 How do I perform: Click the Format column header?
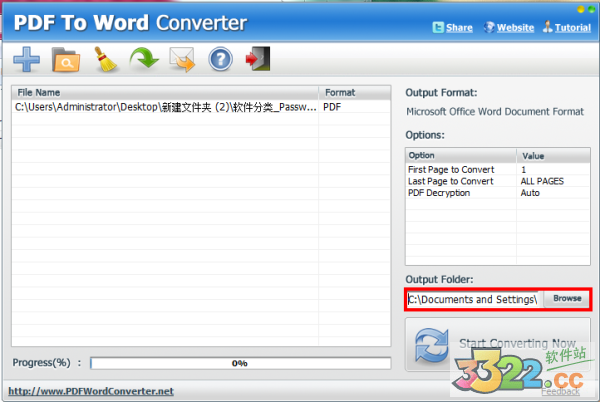354,93
